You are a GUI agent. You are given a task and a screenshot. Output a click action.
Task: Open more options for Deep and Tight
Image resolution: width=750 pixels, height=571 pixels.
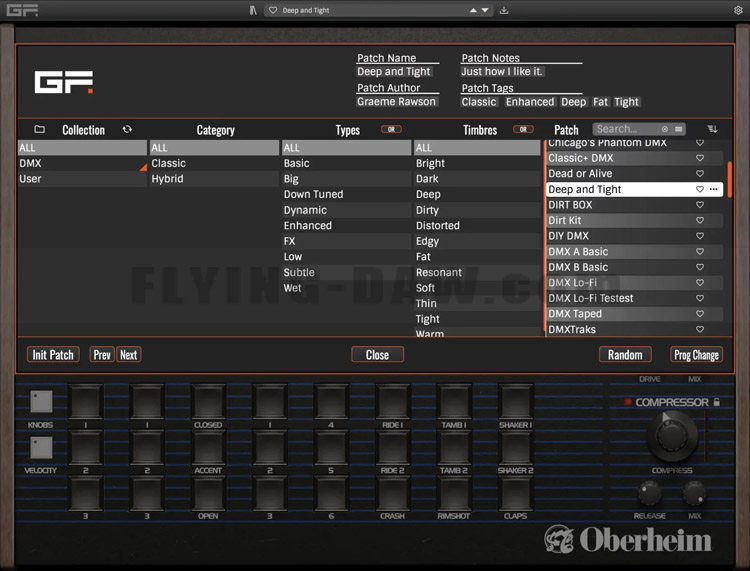click(x=714, y=189)
